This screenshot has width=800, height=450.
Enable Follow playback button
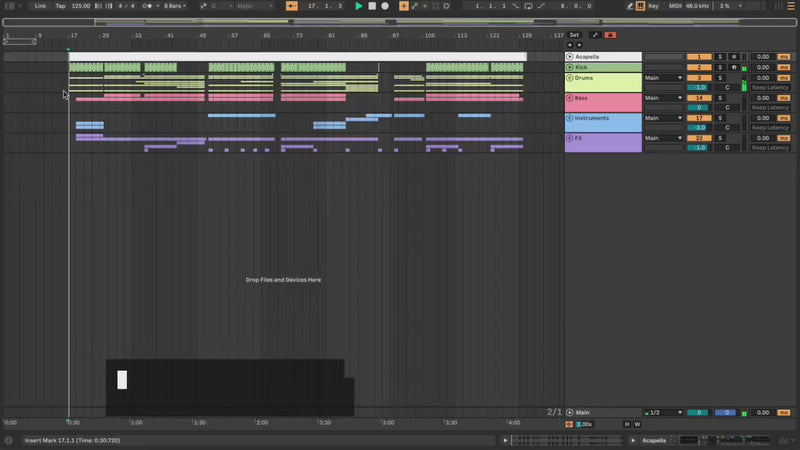pyautogui.click(x=291, y=6)
